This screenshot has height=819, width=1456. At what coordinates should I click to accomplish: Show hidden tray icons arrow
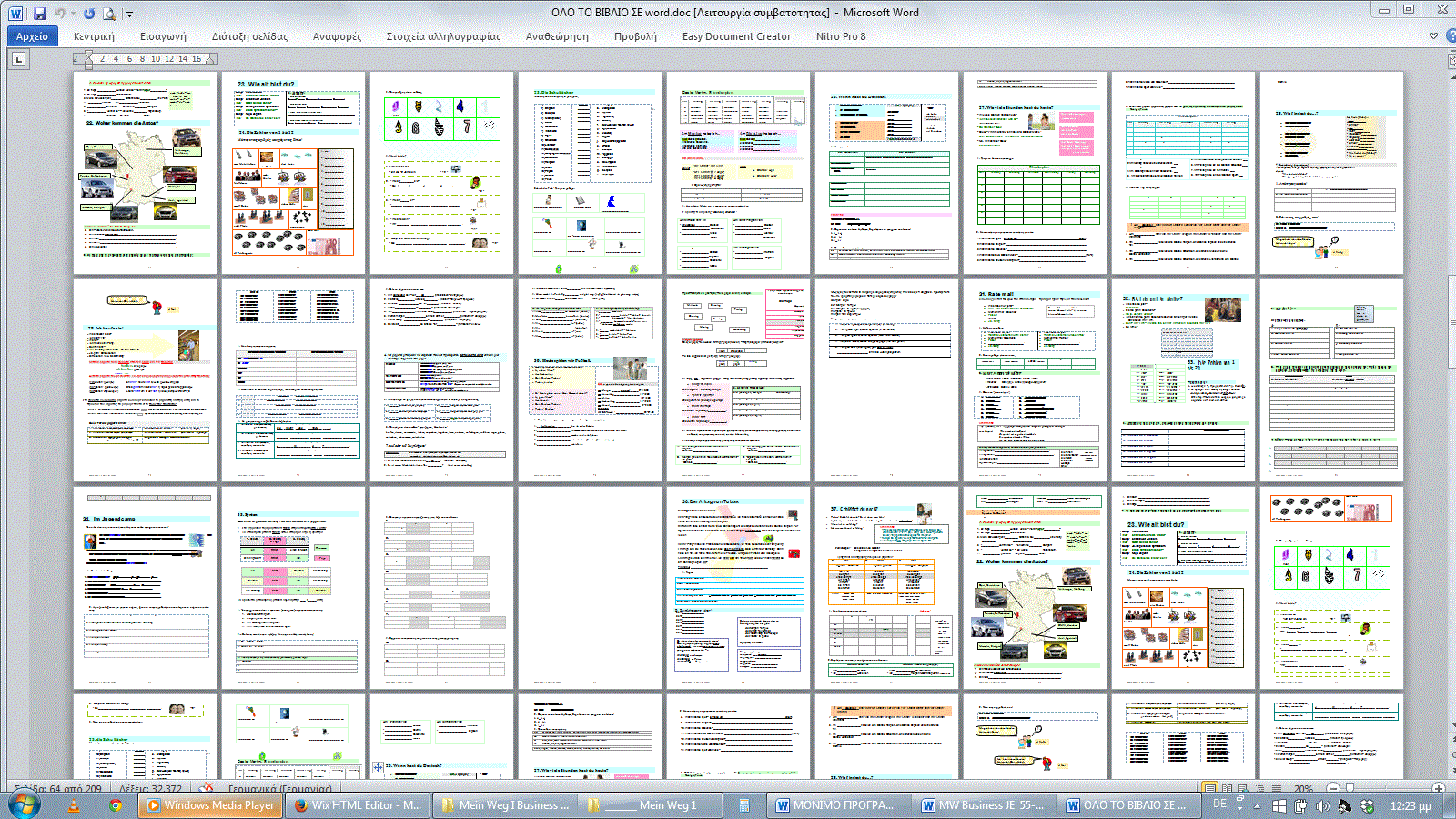[1258, 806]
